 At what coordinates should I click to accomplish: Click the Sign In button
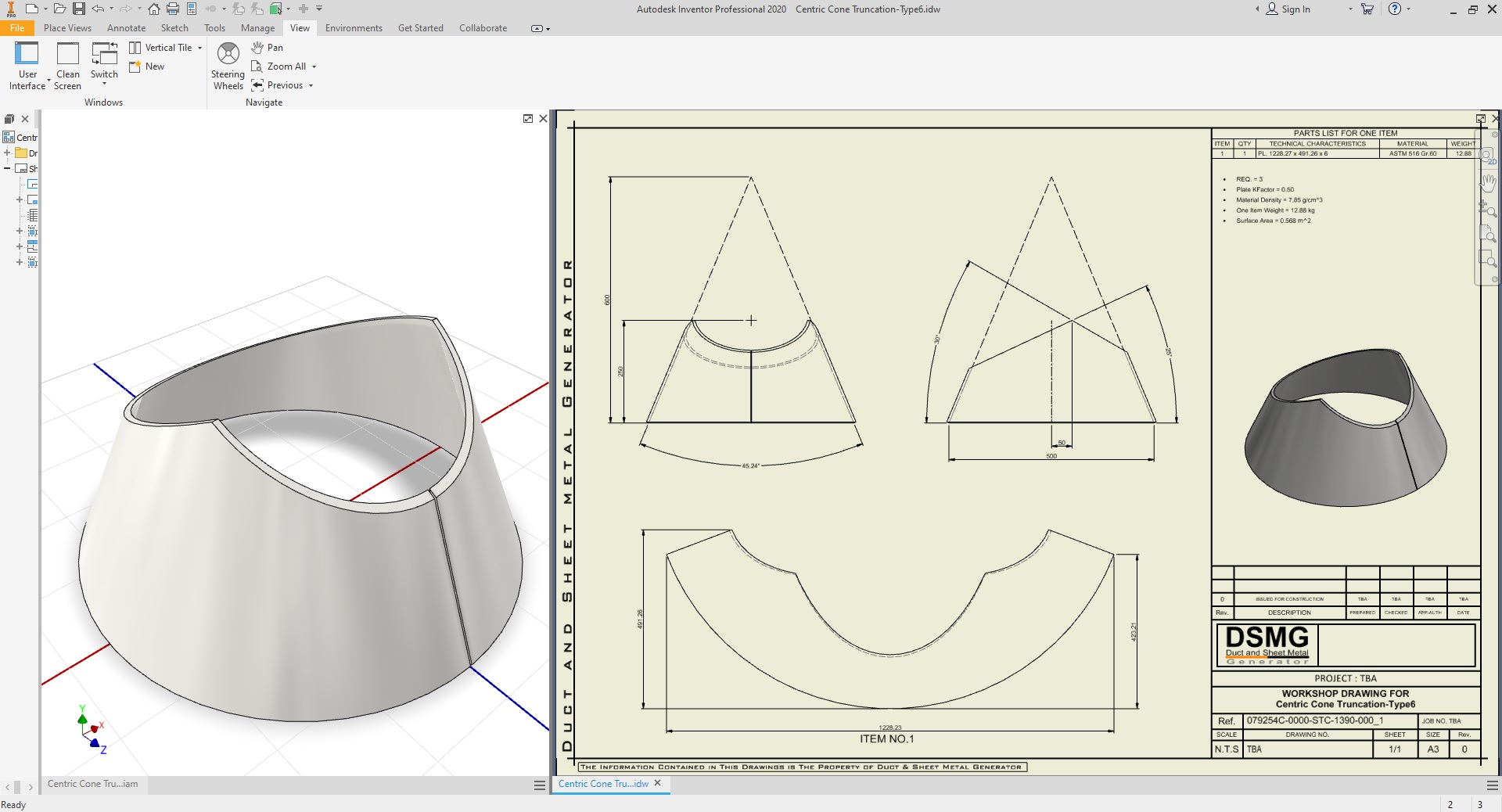tap(1288, 9)
